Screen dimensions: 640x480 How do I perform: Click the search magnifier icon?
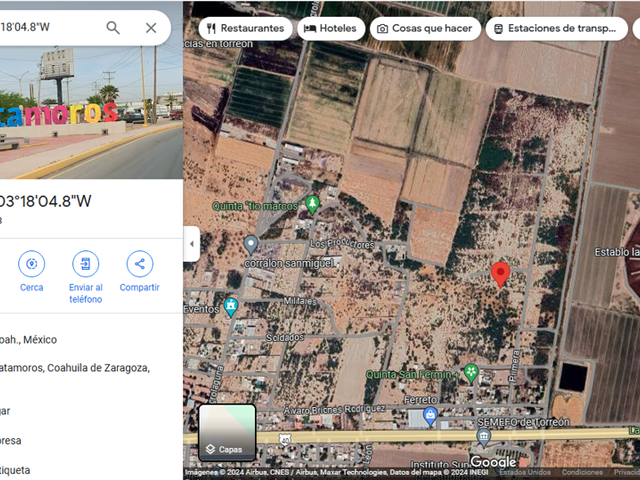[x=113, y=28]
